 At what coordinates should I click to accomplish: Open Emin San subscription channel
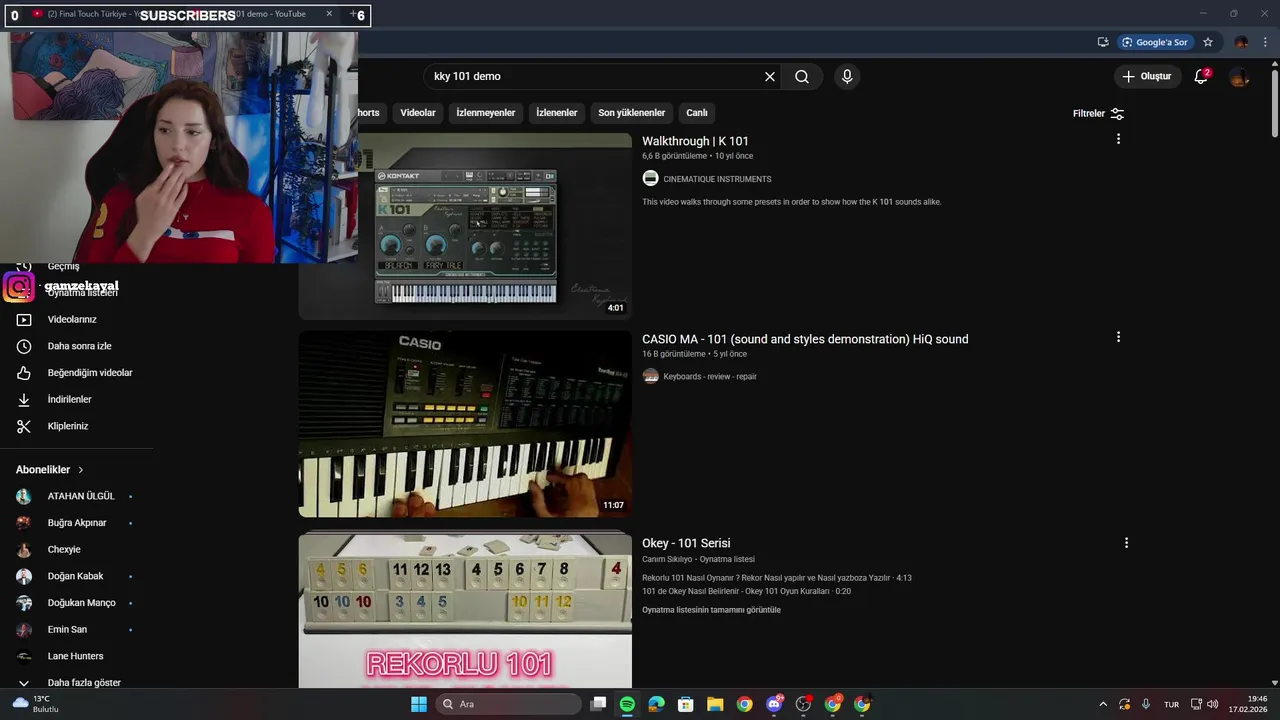tap(67, 630)
